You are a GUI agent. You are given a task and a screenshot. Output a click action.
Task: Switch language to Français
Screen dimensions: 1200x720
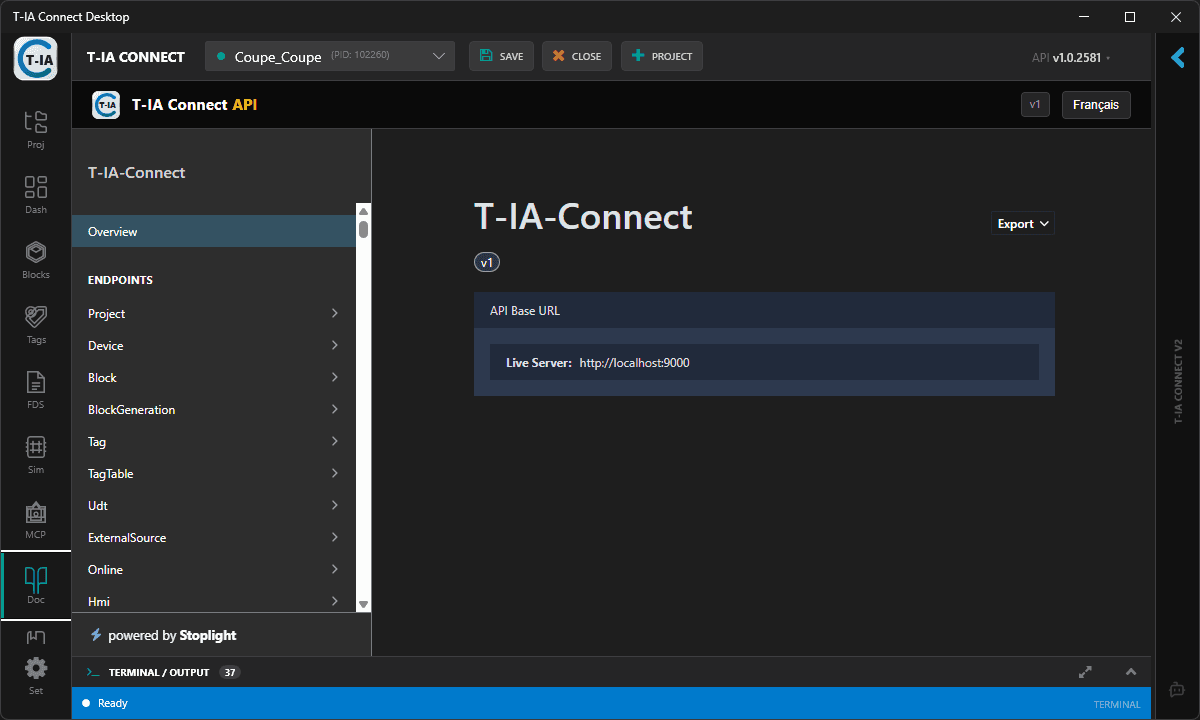(x=1096, y=105)
